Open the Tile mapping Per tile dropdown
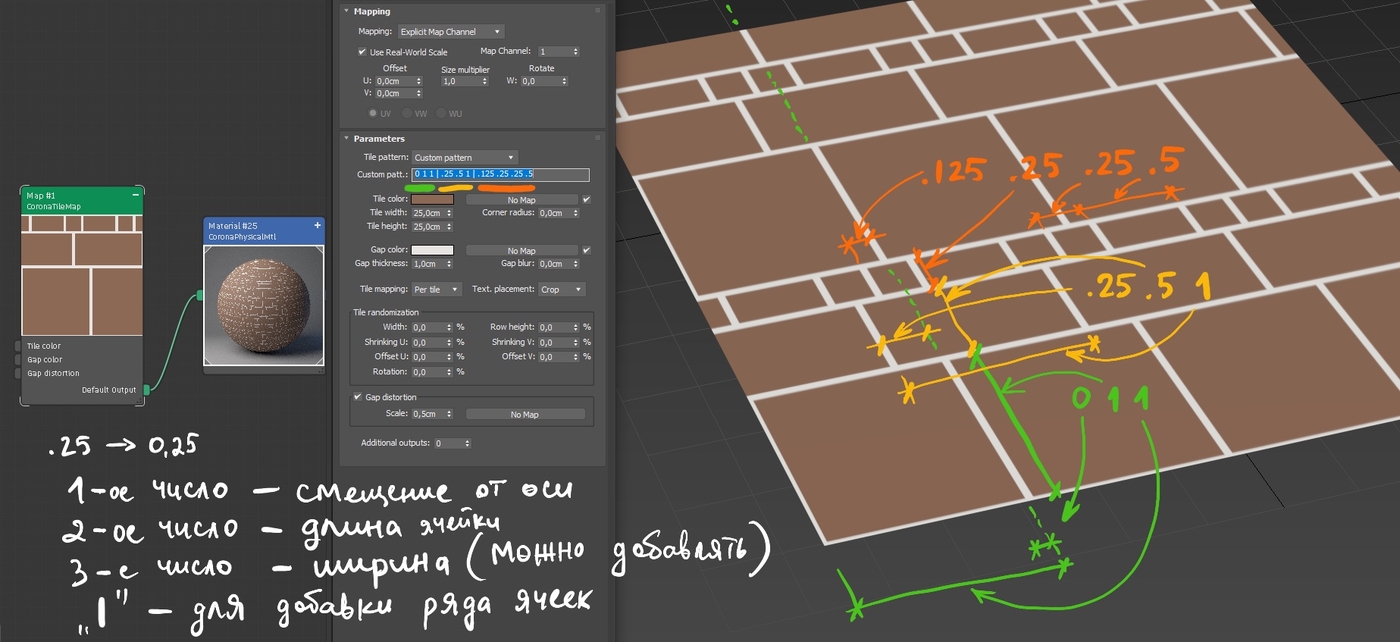This screenshot has height=642, width=1400. 437,289
